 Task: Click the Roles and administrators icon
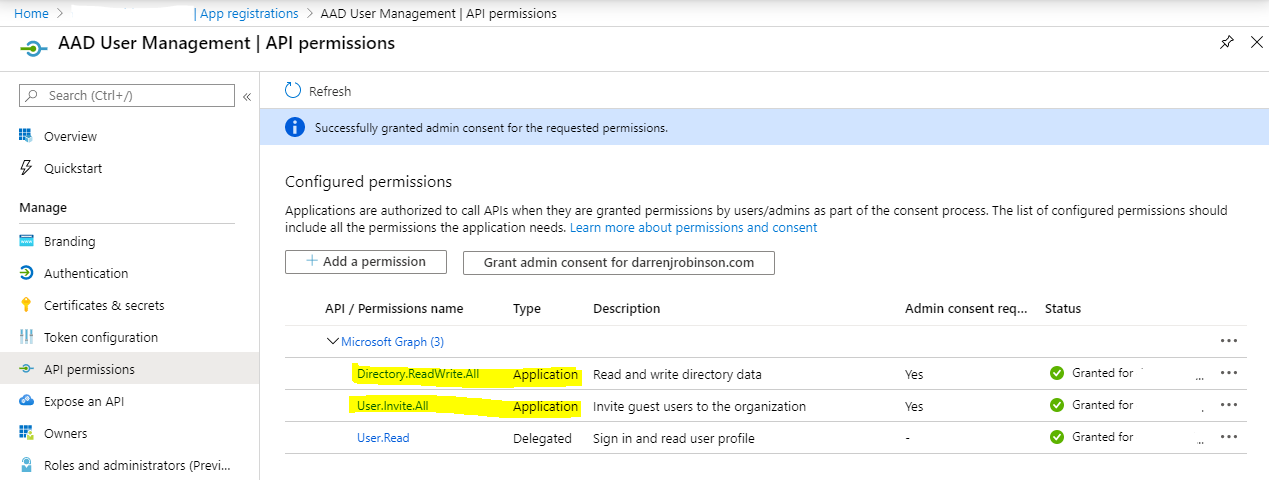pos(26,465)
